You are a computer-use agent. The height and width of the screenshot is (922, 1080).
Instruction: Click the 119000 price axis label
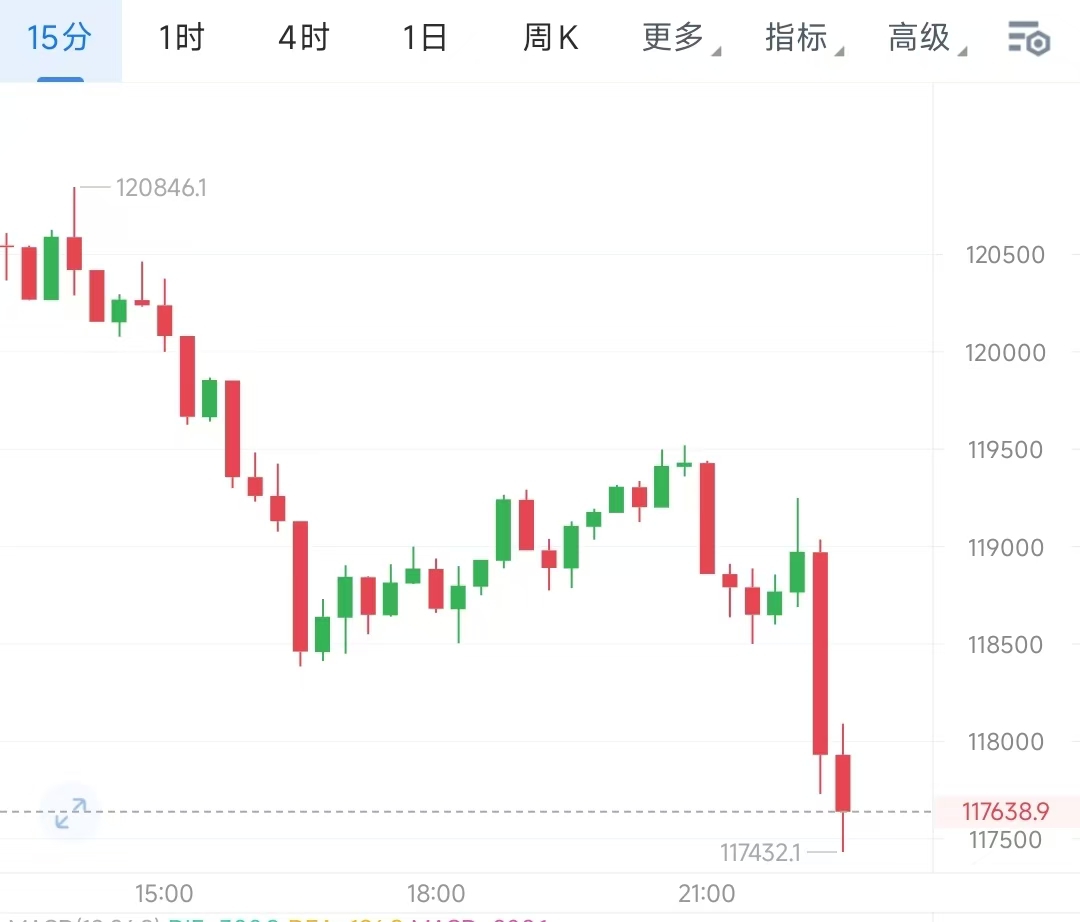1006,548
